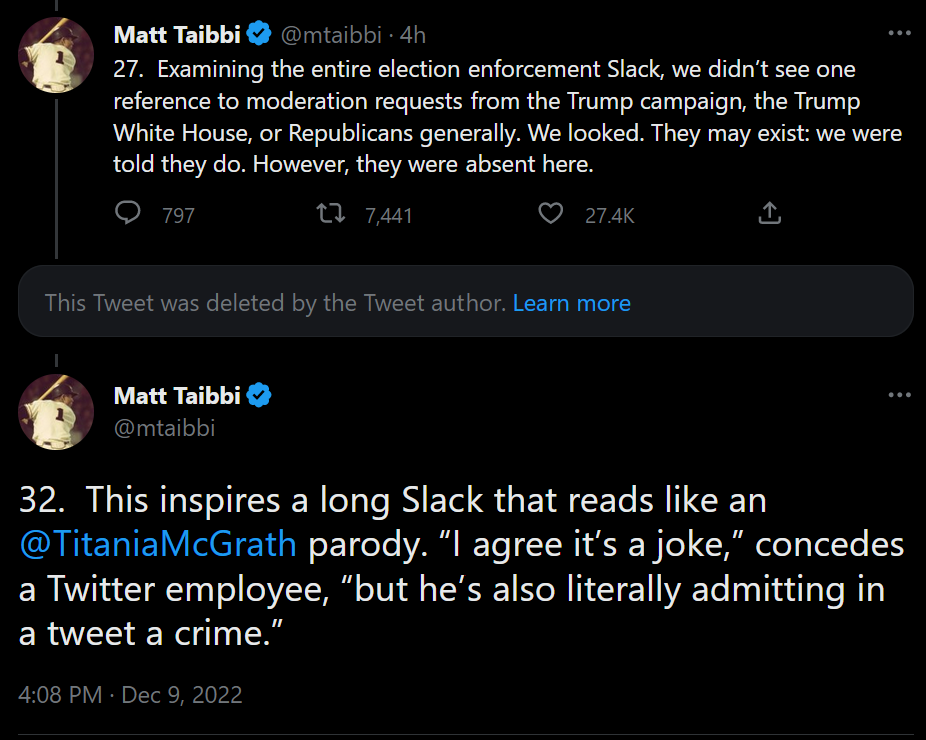Click the verified badge in tweet 32's header
Viewport: 926px width, 740px height.
pos(259,395)
